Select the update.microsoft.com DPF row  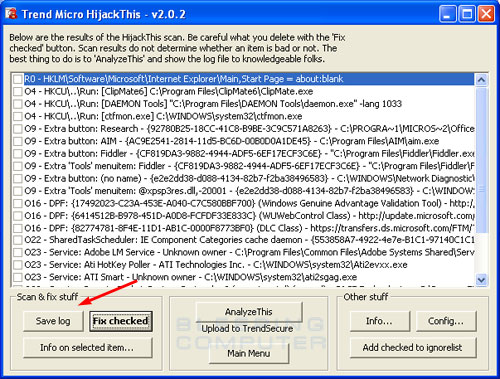(x=249, y=216)
